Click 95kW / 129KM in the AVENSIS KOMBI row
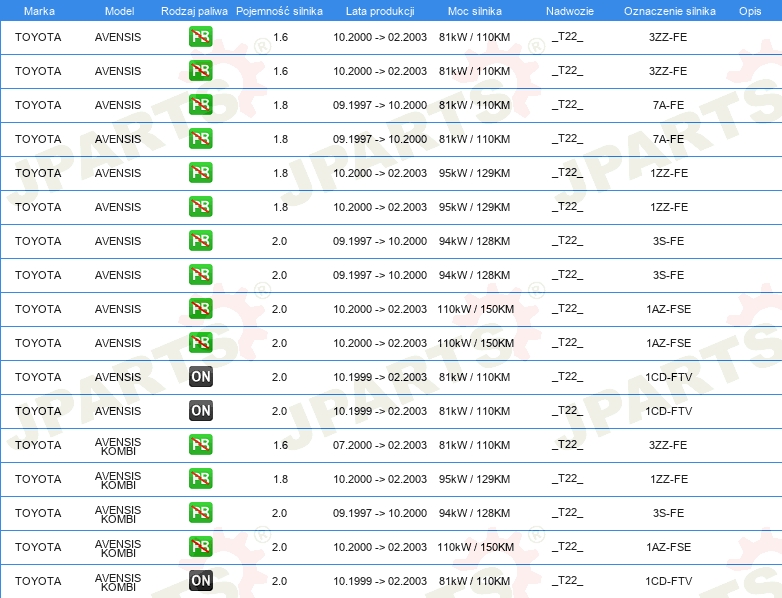 tap(474, 479)
